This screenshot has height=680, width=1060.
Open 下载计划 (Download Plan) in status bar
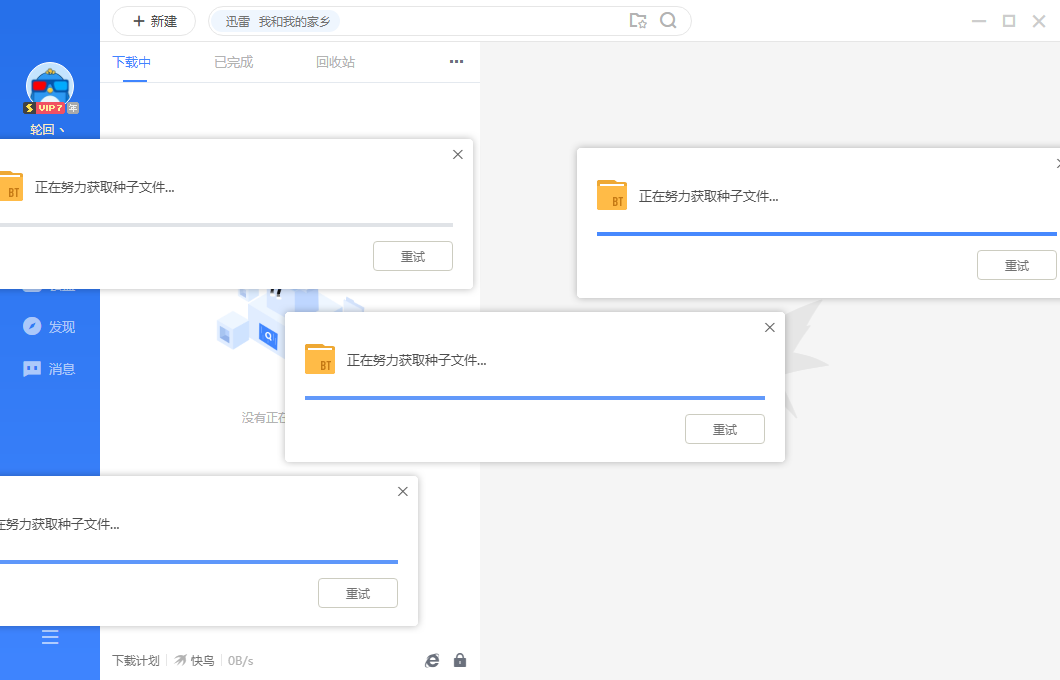[136, 660]
